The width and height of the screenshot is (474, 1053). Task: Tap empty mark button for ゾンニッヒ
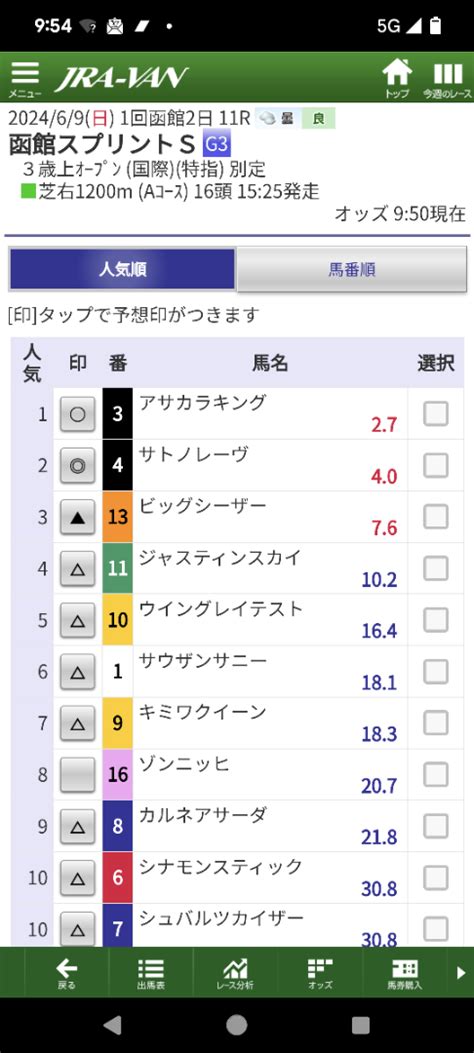(x=77, y=775)
